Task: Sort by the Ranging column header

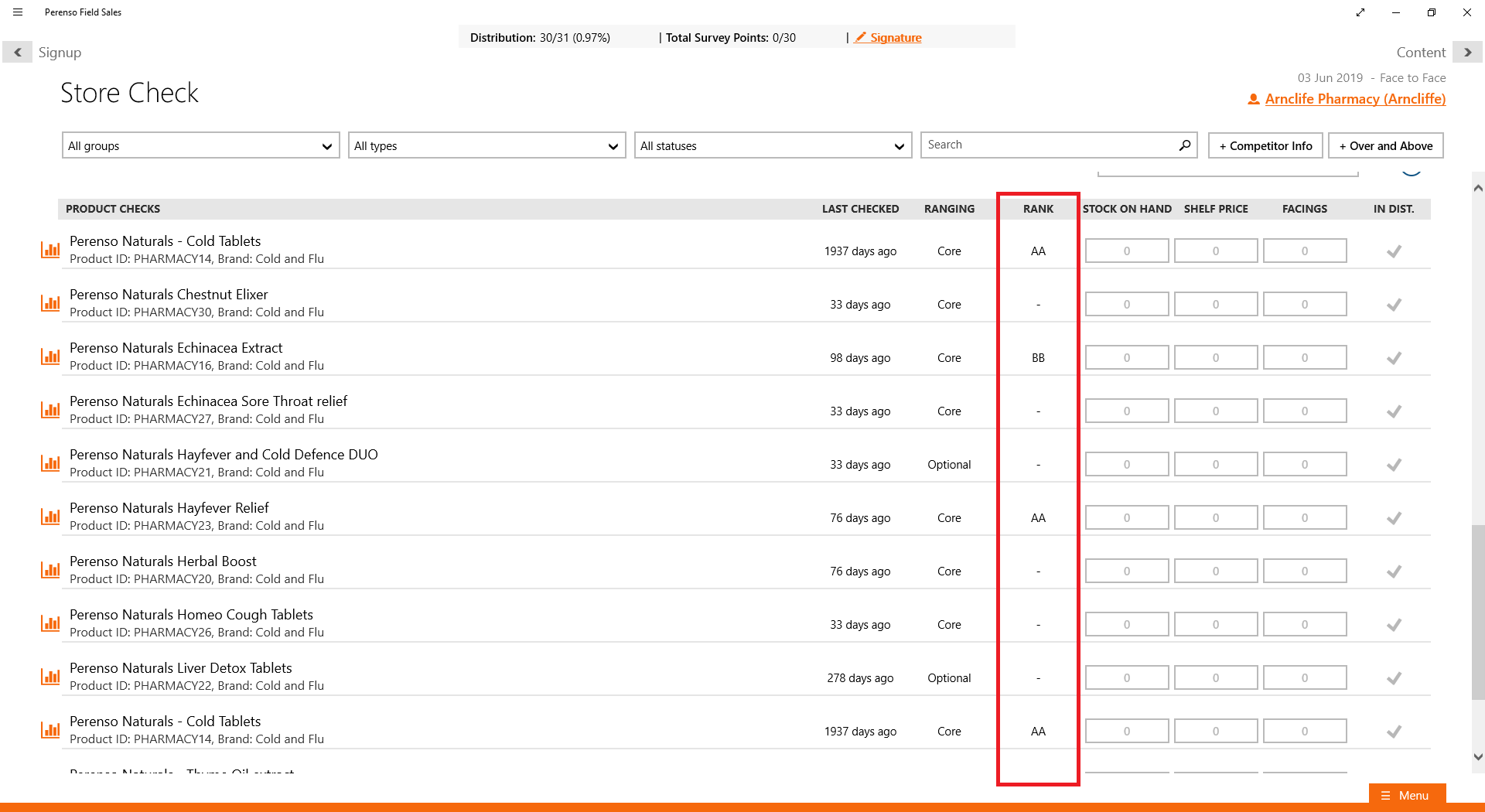Action: (x=949, y=209)
